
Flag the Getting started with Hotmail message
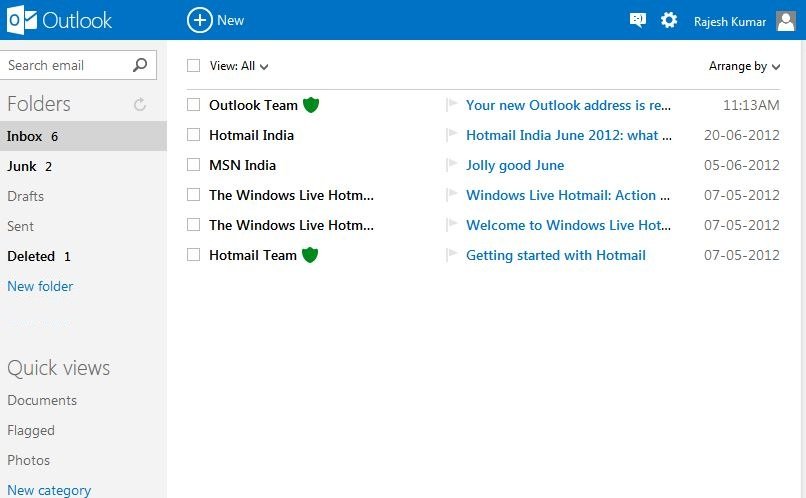point(452,254)
